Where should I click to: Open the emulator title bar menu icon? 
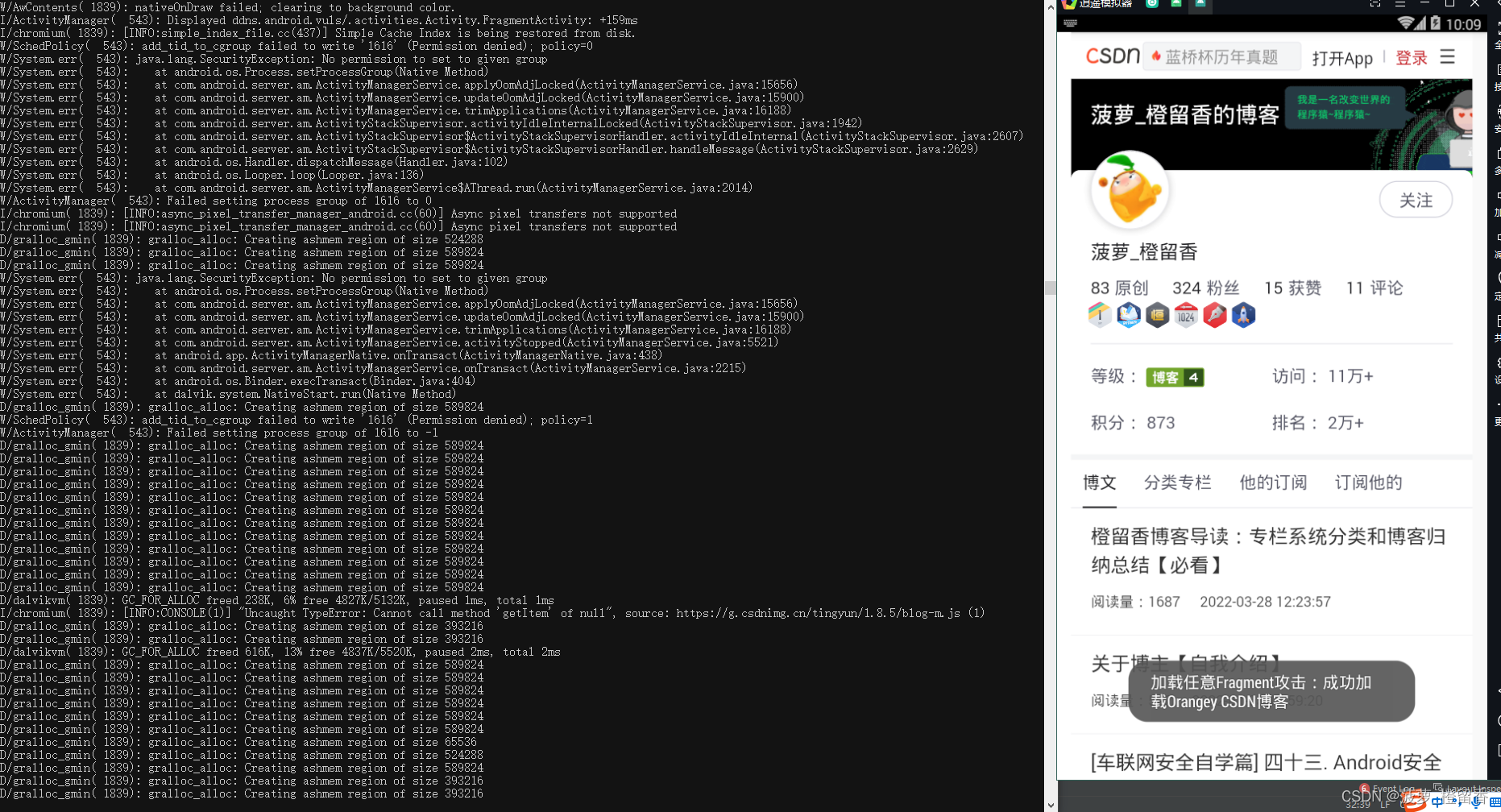pyautogui.click(x=1400, y=4)
